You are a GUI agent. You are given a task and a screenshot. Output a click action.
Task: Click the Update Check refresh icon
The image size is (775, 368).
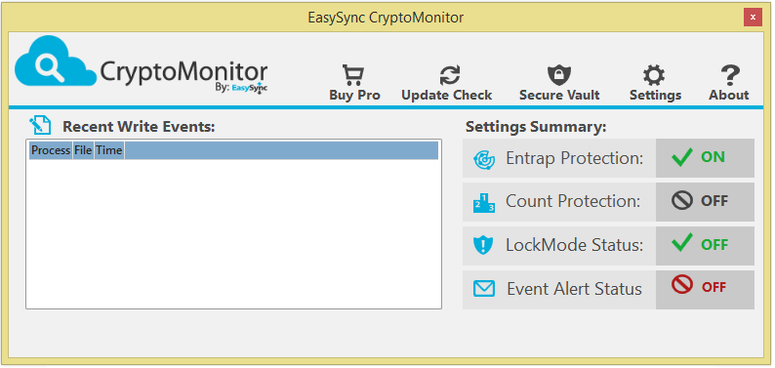449,76
